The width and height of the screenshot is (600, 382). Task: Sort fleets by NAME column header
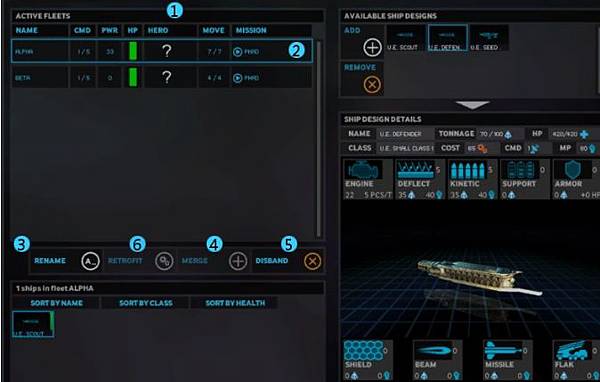(27, 30)
